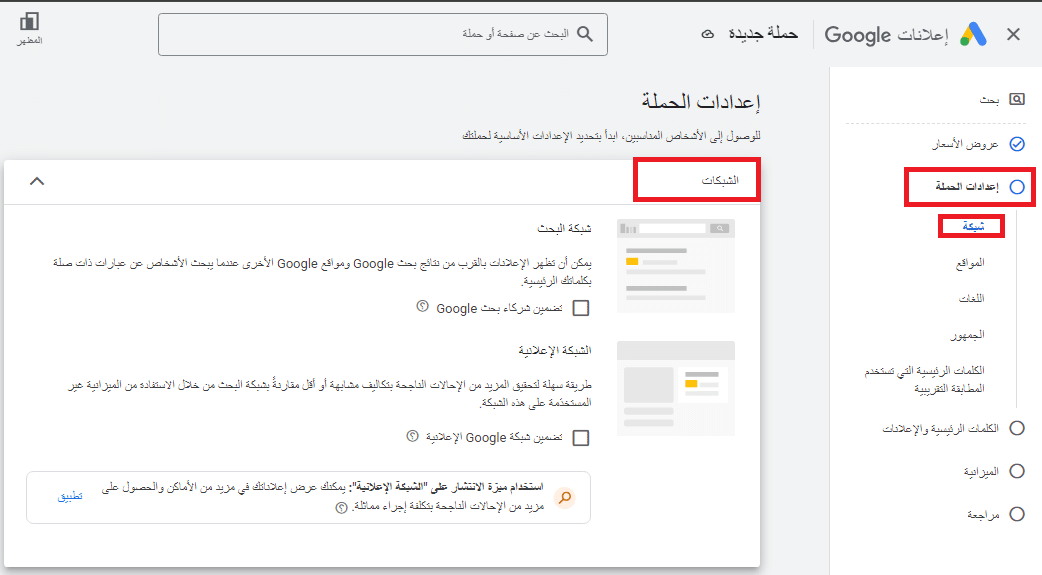Go to شبكة sub-item in sidebar
Screen dimensions: 1042x575
pos(973,227)
